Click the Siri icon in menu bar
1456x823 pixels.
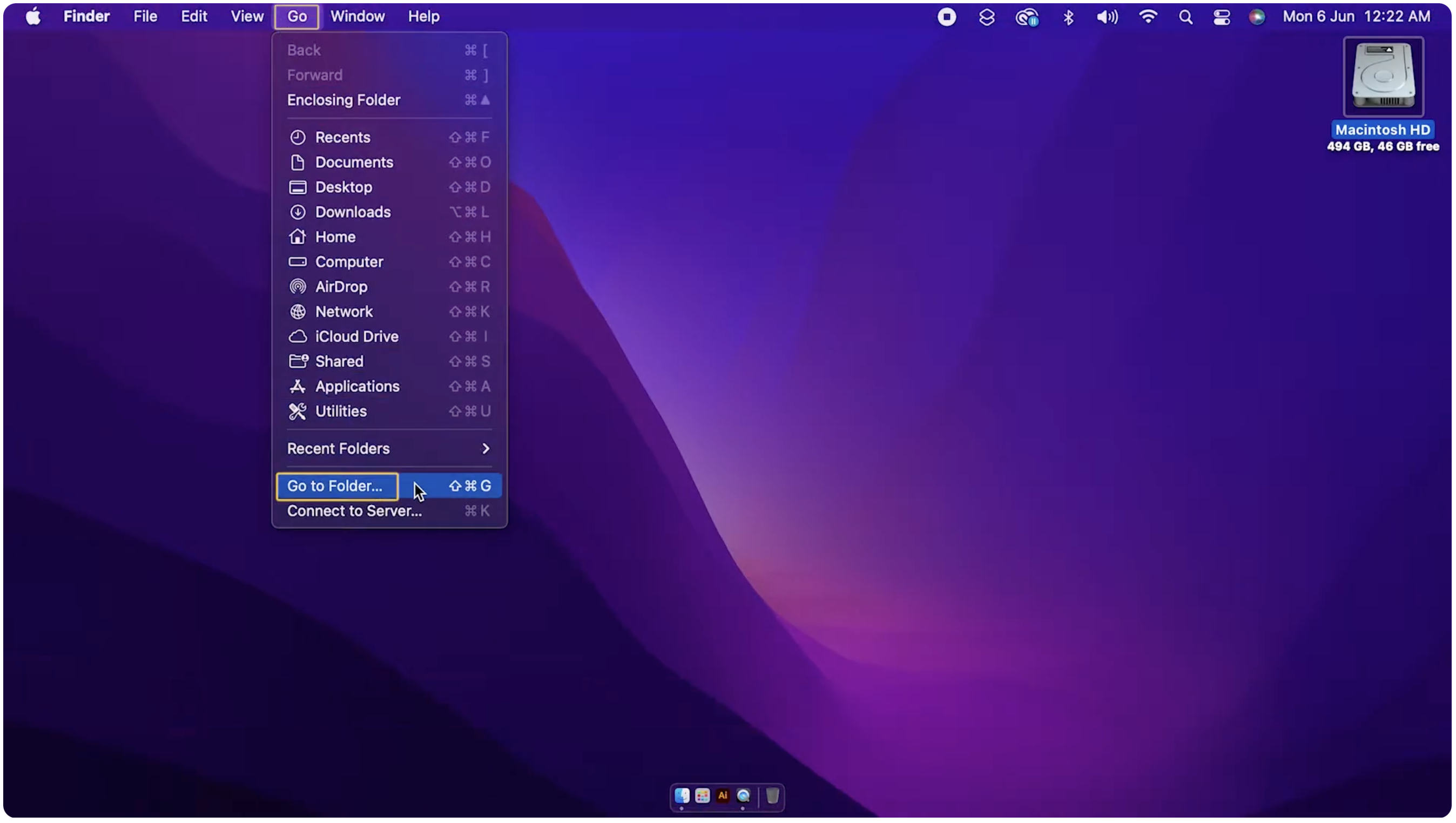(1257, 17)
